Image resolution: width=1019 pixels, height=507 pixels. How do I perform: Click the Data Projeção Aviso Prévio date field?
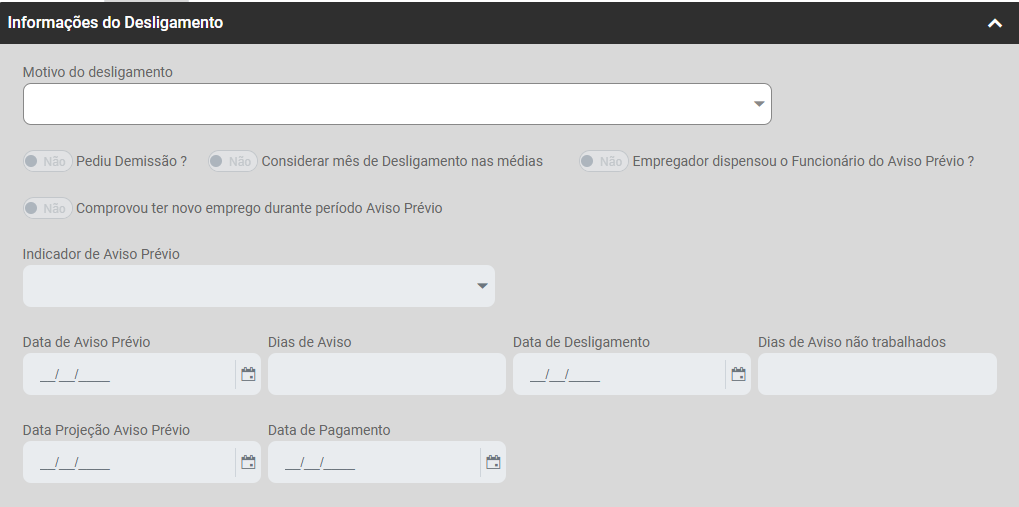(128, 463)
